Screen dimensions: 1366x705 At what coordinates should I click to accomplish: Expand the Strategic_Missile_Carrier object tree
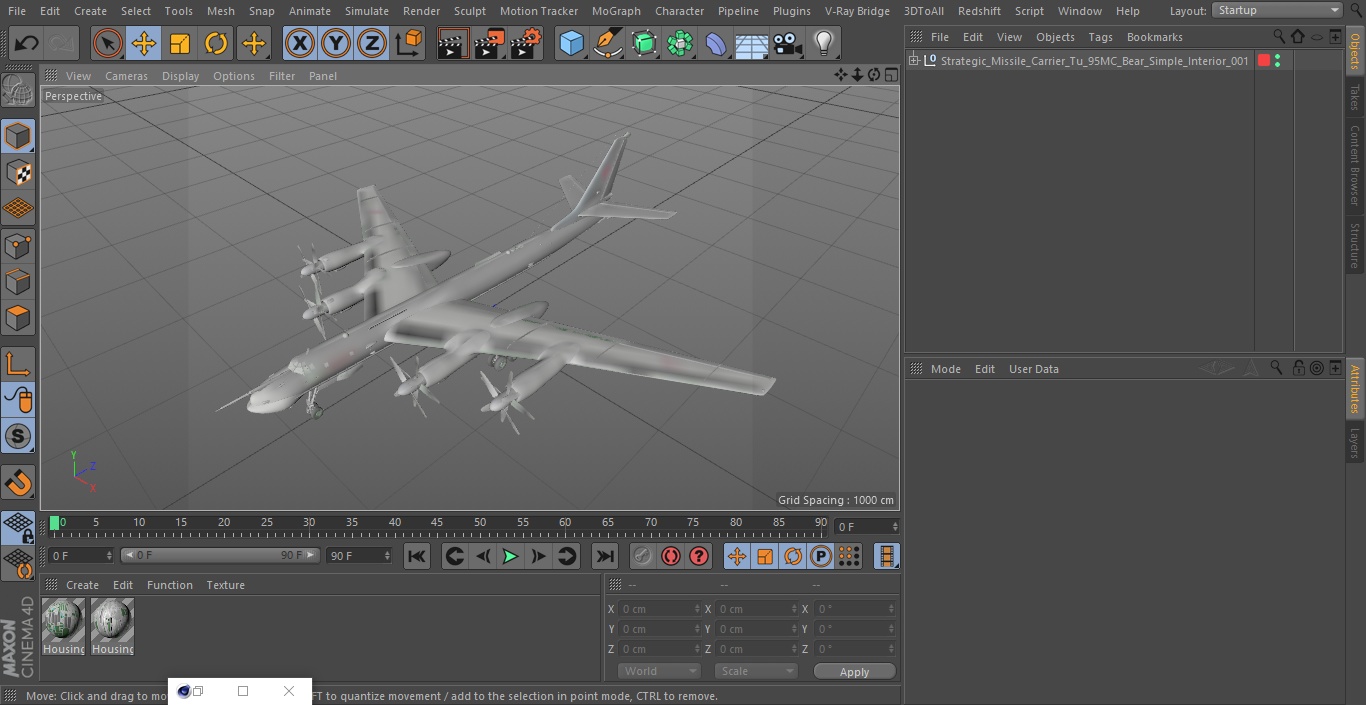913,61
